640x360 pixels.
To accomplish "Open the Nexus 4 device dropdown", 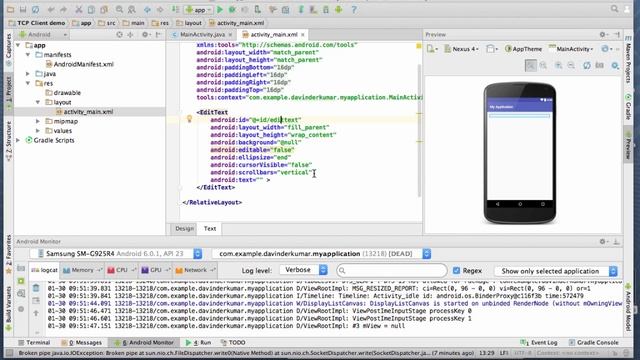I will (x=461, y=49).
